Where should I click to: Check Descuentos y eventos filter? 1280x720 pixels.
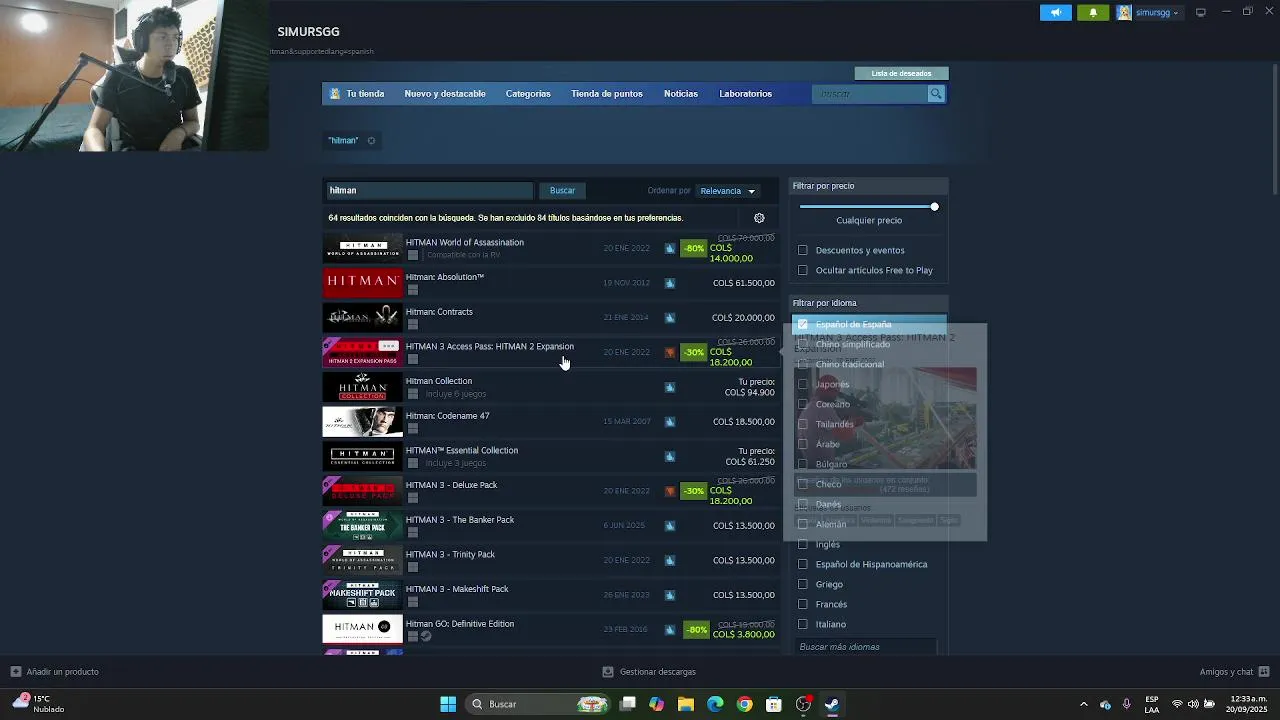(x=802, y=250)
